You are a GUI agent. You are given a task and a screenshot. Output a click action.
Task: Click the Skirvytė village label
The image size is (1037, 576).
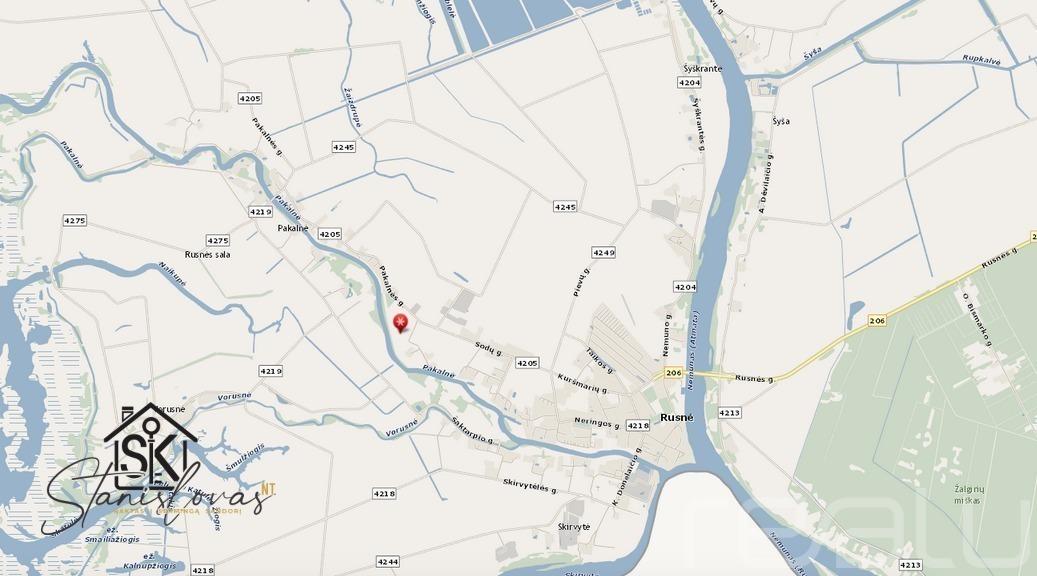coord(574,526)
